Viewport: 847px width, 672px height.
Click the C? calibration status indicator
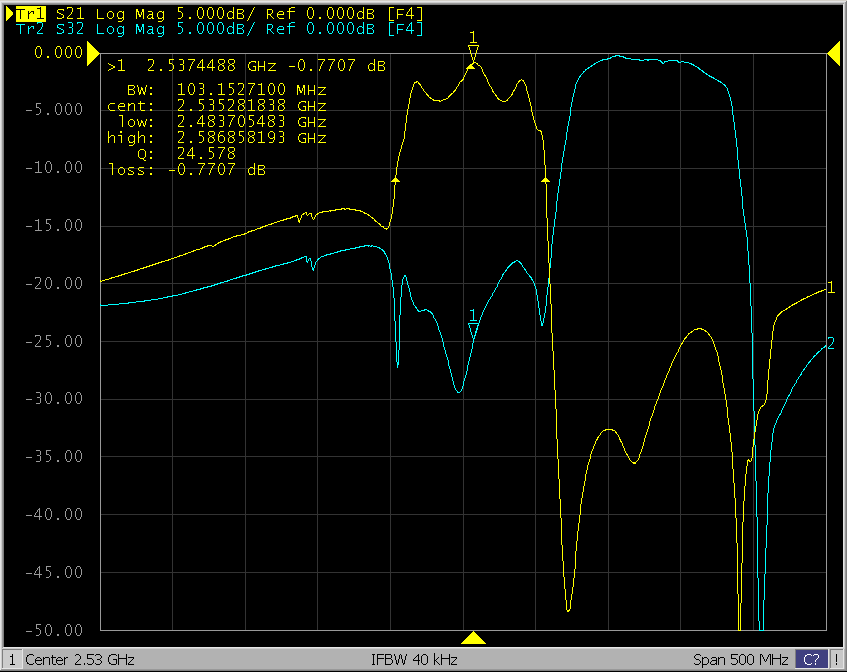coord(812,660)
